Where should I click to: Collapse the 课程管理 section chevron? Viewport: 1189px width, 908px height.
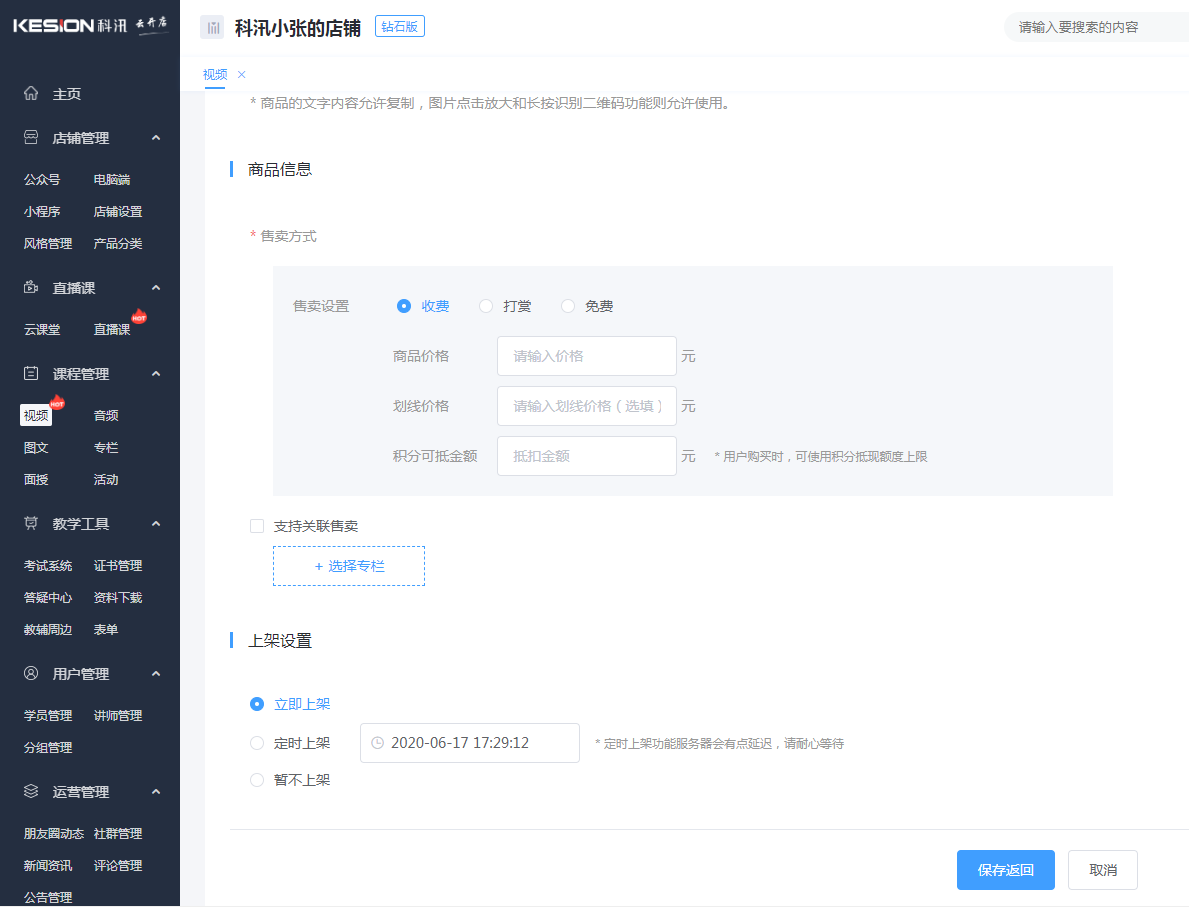pyautogui.click(x=156, y=373)
